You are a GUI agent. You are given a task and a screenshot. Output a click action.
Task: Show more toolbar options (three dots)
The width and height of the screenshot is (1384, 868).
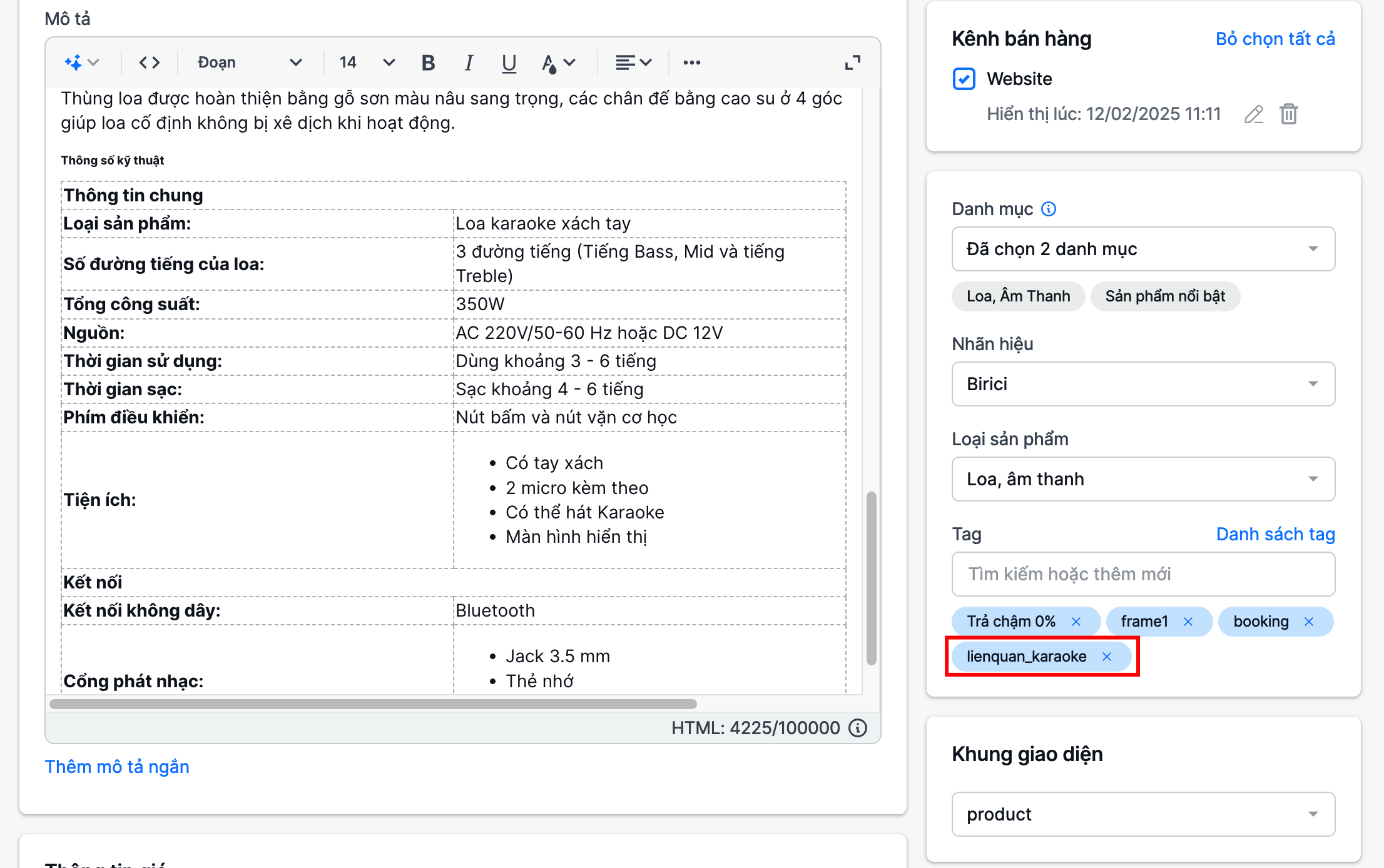point(691,63)
